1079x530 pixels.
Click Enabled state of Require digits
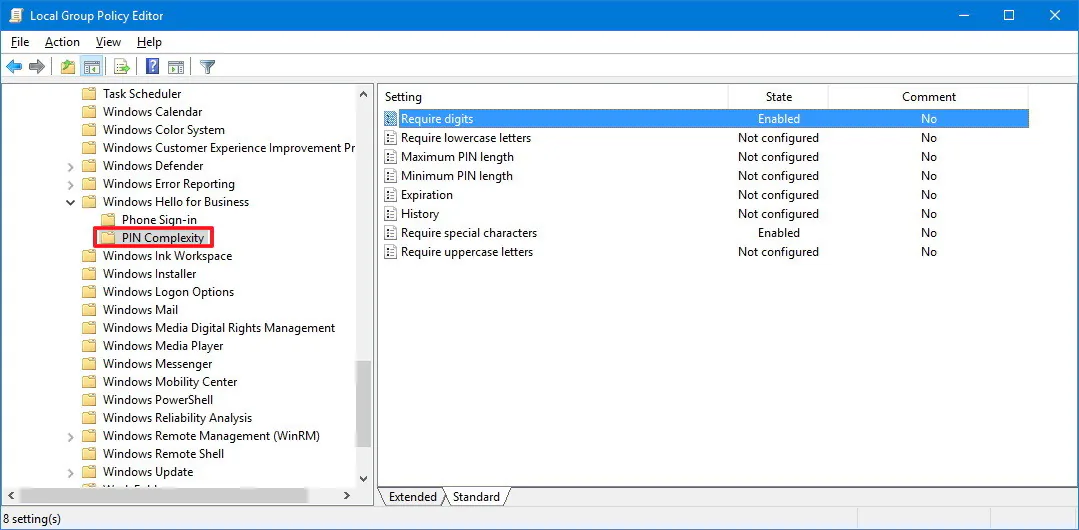click(779, 119)
